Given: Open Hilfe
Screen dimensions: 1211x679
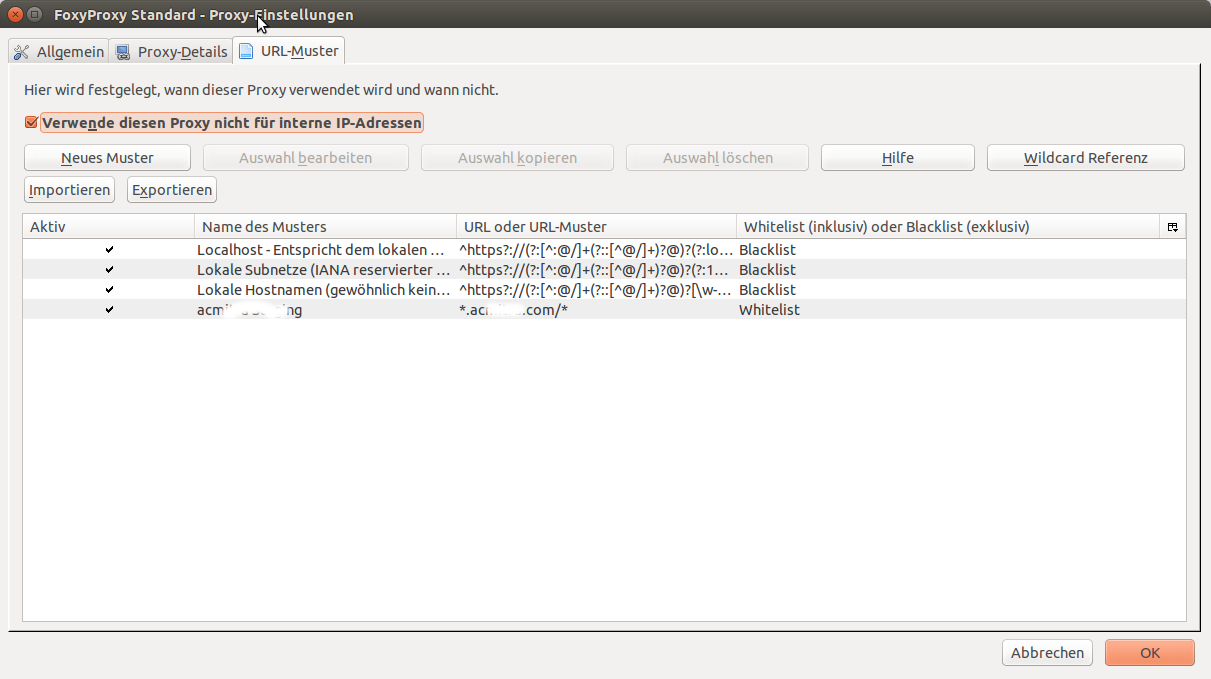Looking at the screenshot, I should point(898,158).
